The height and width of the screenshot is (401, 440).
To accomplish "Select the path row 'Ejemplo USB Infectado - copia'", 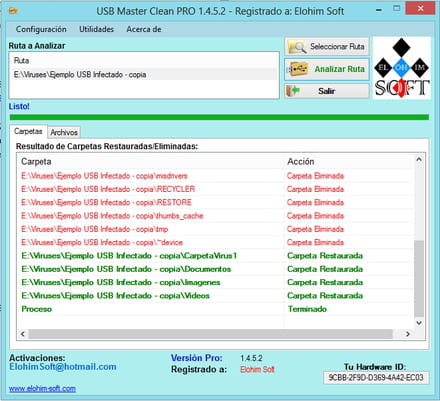I will tap(144, 75).
